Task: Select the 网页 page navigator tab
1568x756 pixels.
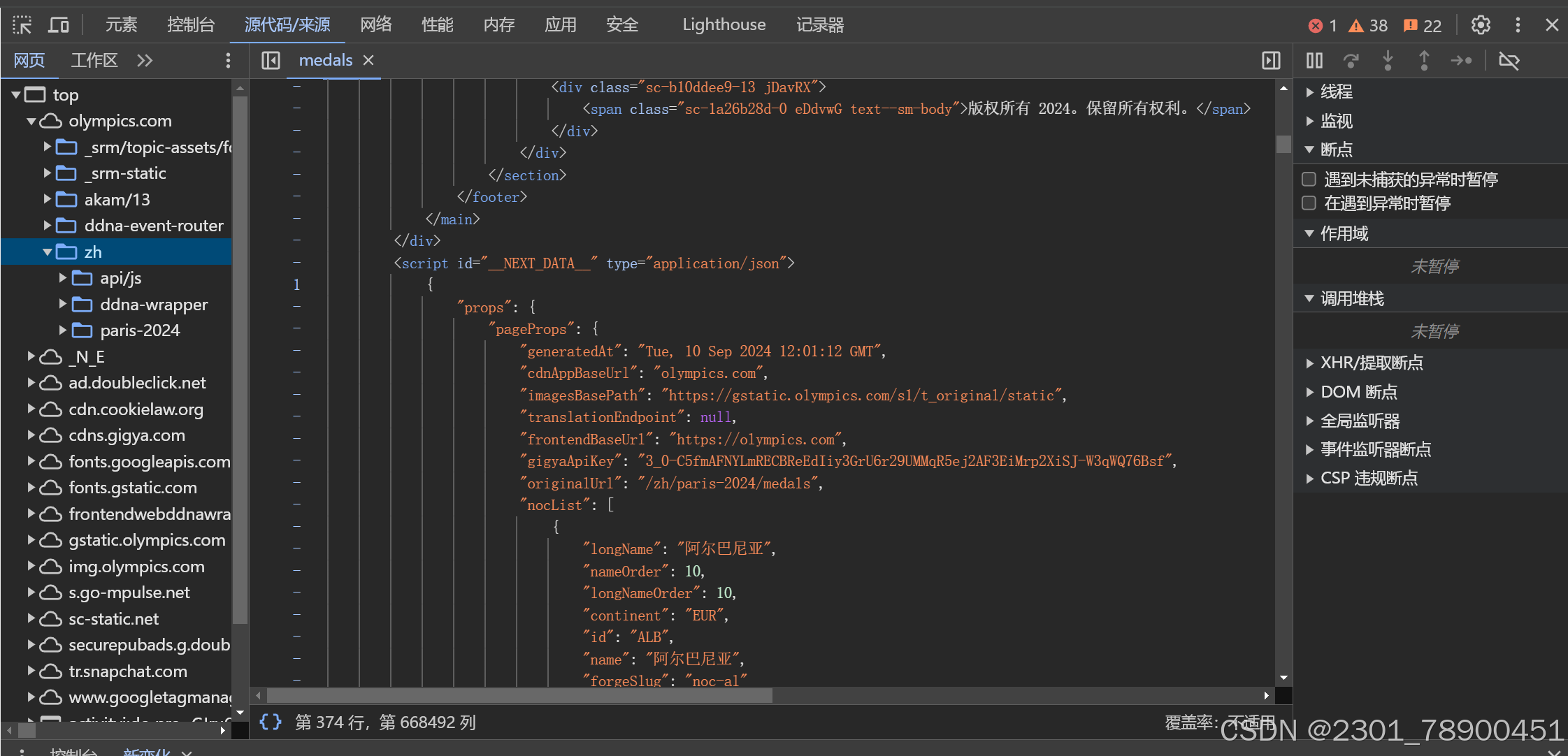Action: (x=29, y=61)
